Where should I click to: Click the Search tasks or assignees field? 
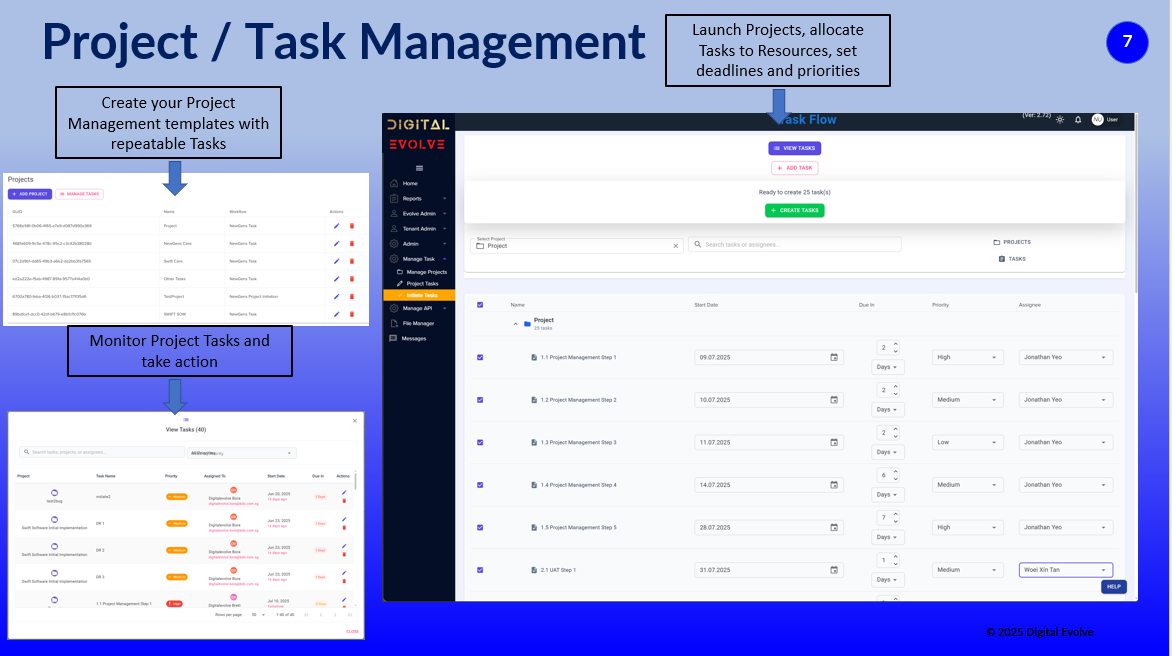[795, 244]
